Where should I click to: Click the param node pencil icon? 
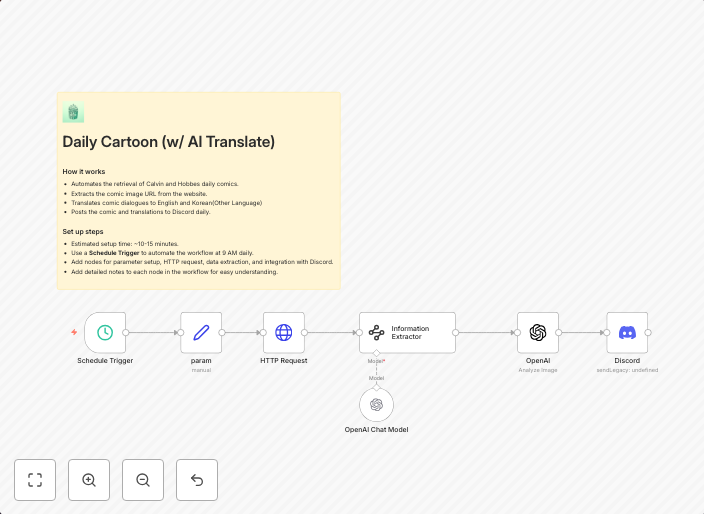click(201, 332)
